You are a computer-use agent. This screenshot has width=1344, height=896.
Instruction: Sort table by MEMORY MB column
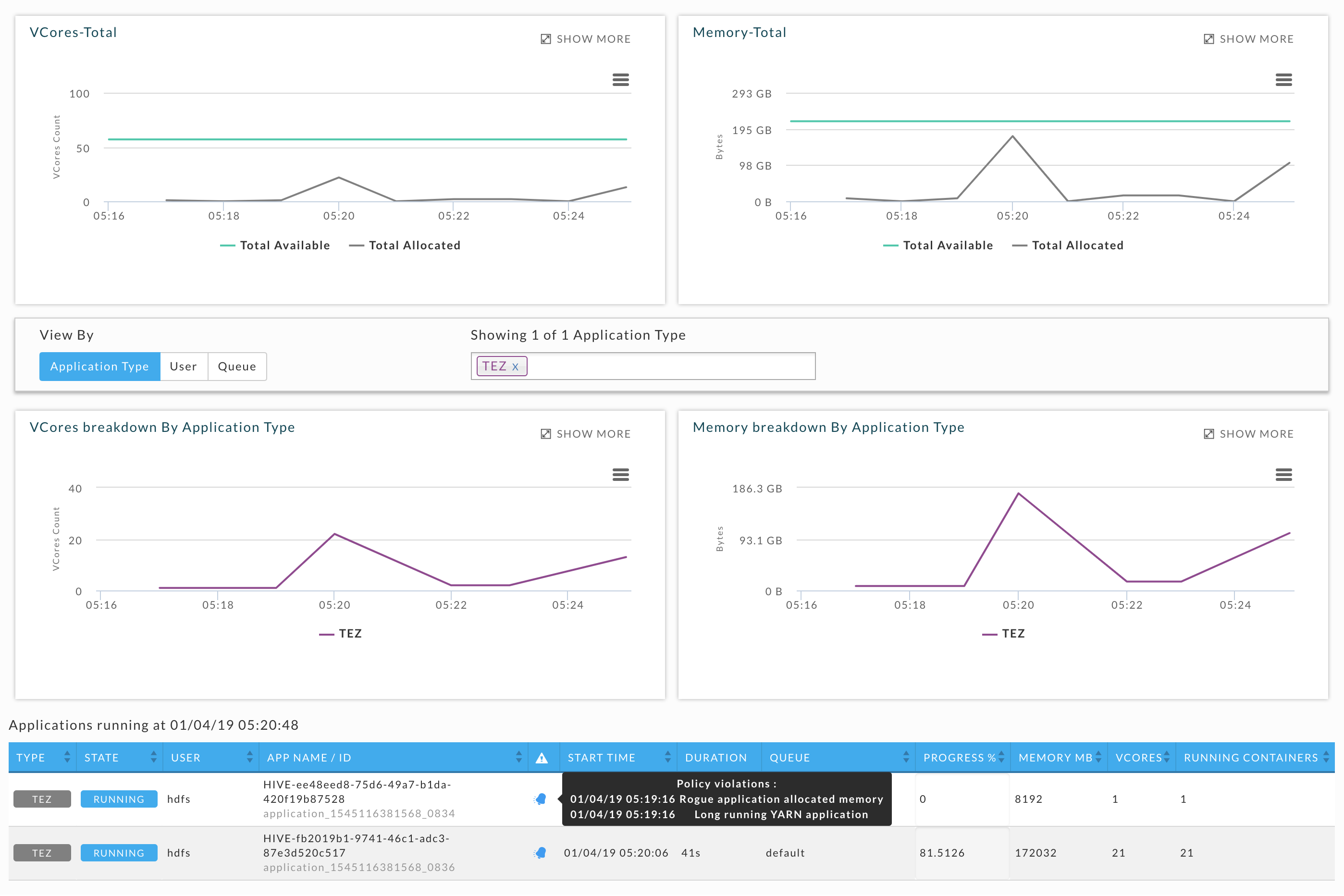point(1059,757)
